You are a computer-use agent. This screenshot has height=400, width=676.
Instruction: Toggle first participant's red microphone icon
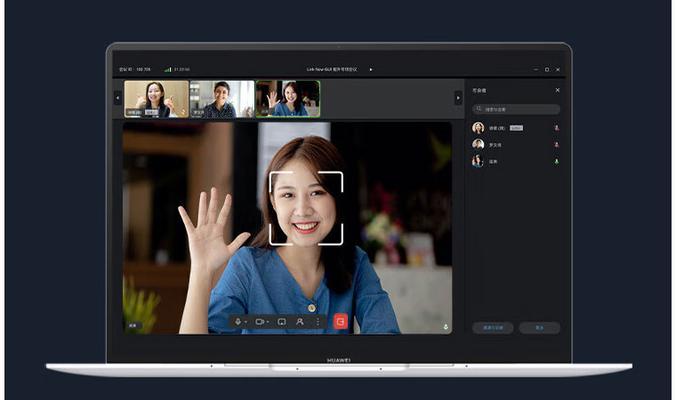coord(557,128)
